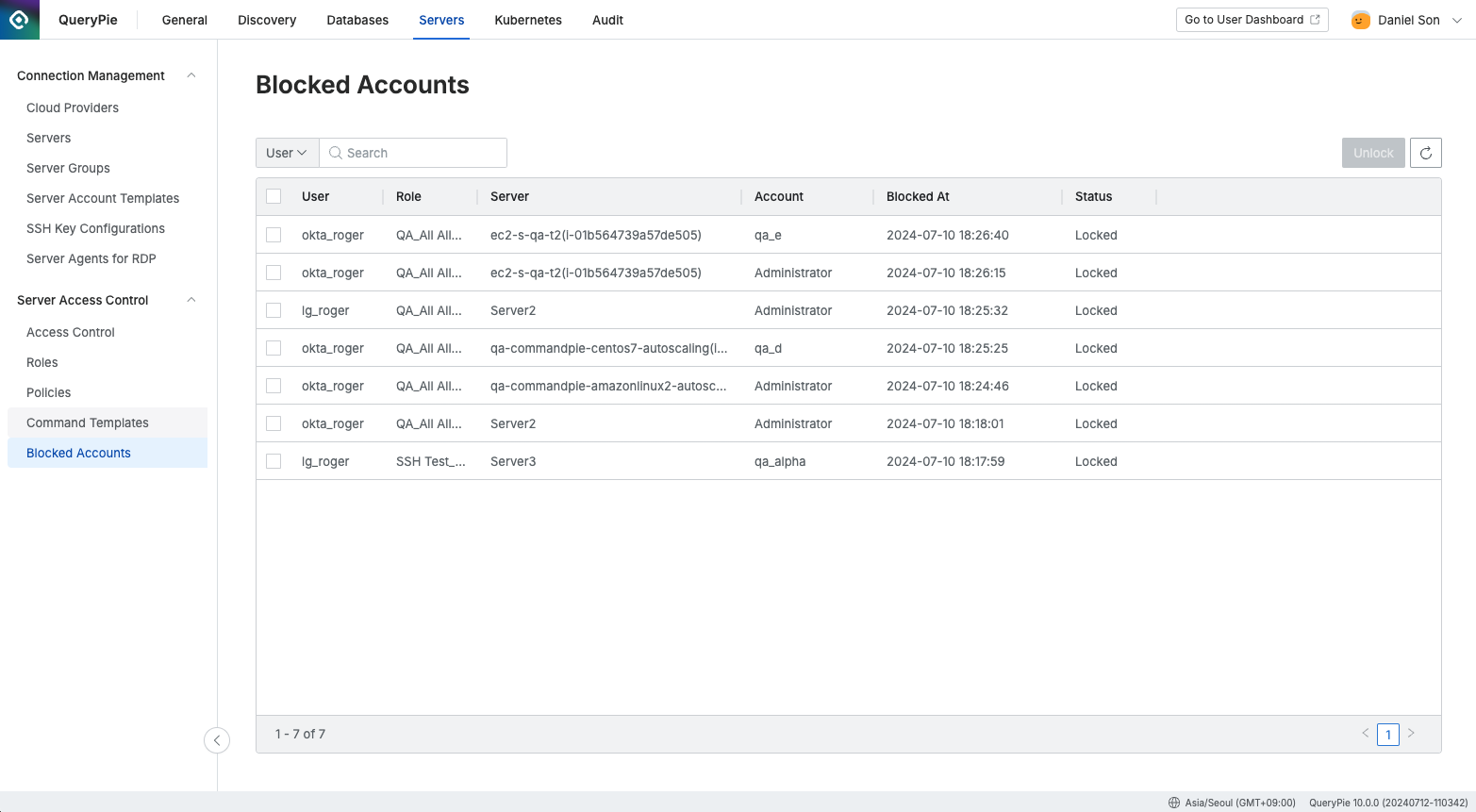Screen dimensions: 1476x812
Task: Focus the Search input field
Action: (413, 153)
